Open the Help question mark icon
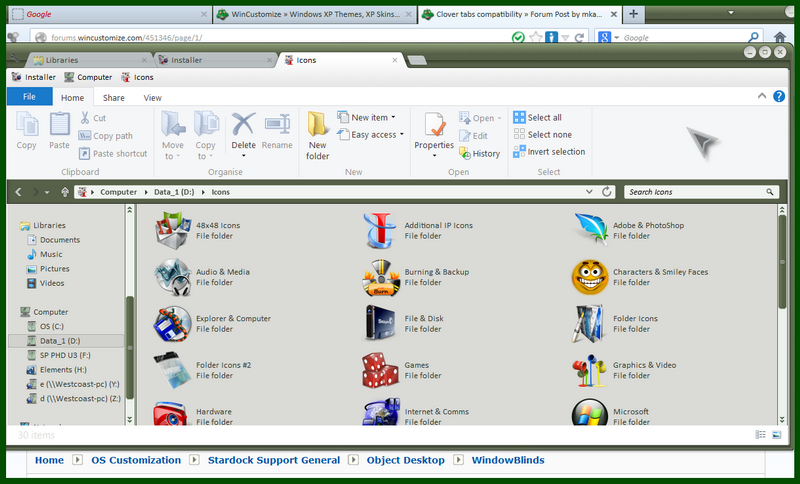 tap(779, 96)
